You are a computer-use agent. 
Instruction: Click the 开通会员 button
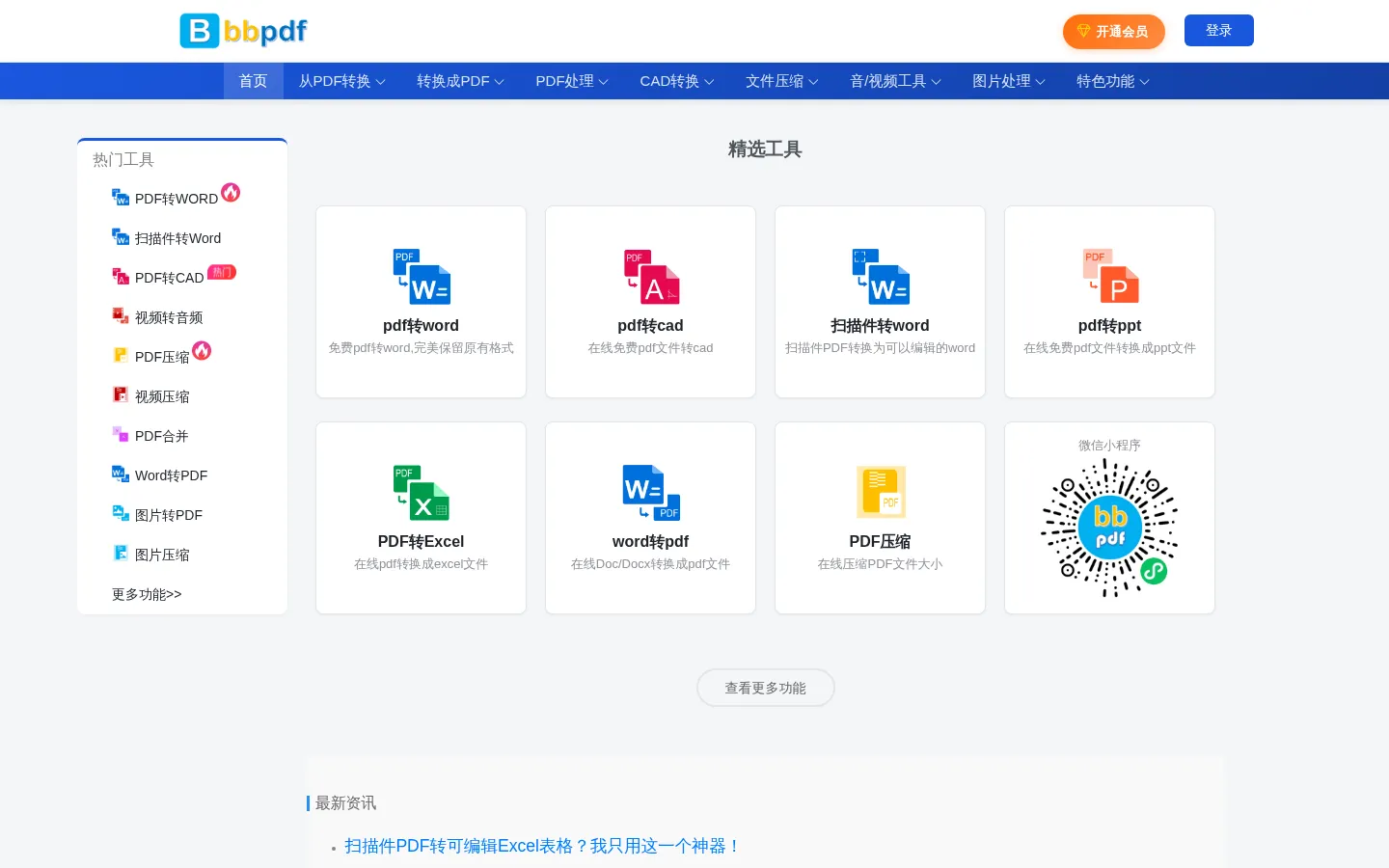[1114, 32]
